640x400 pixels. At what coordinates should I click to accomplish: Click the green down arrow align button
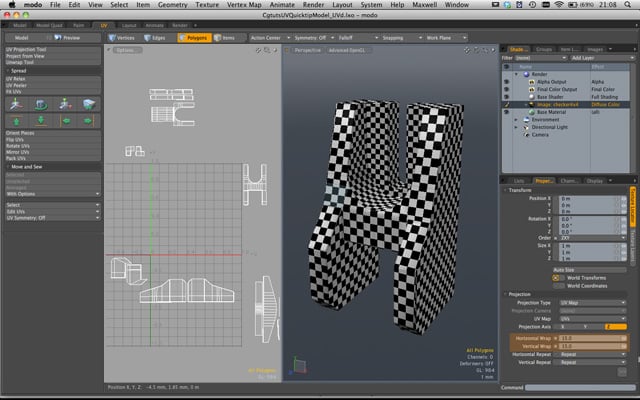(41, 121)
